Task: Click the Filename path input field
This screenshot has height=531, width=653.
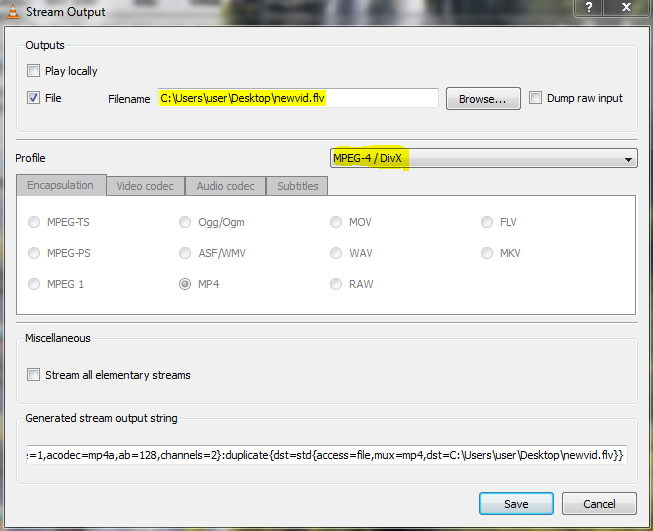Action: [298, 98]
